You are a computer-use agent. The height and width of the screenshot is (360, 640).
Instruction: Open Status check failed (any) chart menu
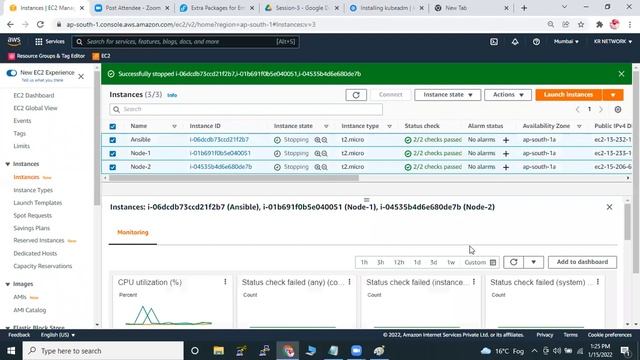coord(350,282)
